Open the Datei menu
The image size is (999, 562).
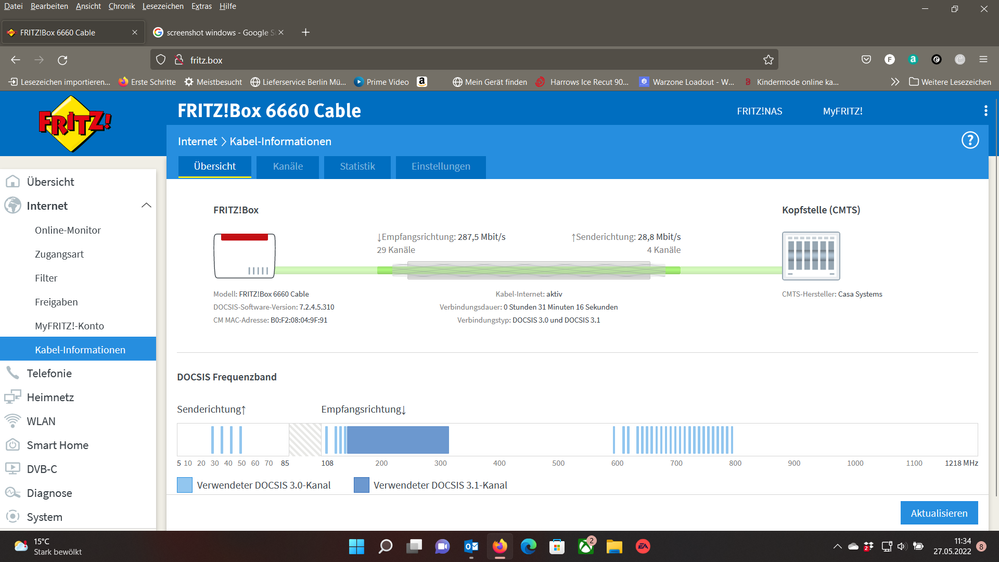coord(13,6)
